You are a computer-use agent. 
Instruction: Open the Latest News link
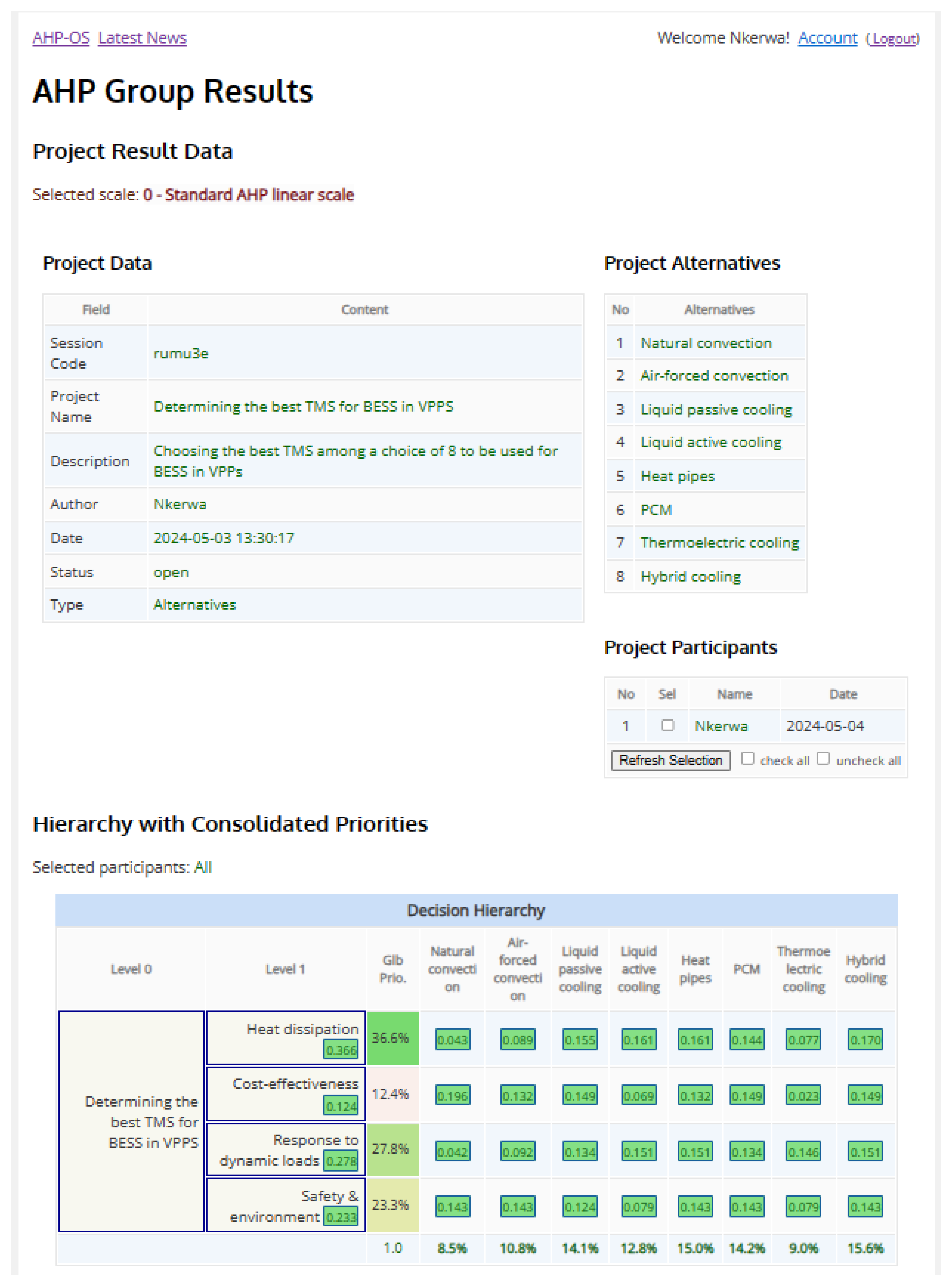pyautogui.click(x=142, y=38)
